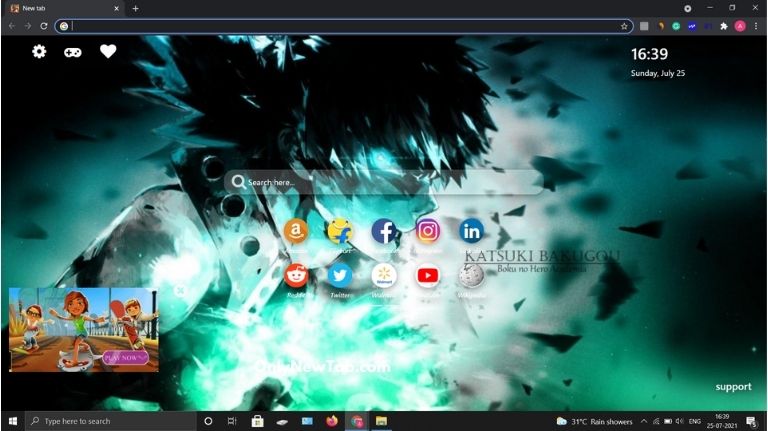This screenshot has width=768, height=431.
Task: Bookmark this page with the star icon
Action: (x=624, y=26)
